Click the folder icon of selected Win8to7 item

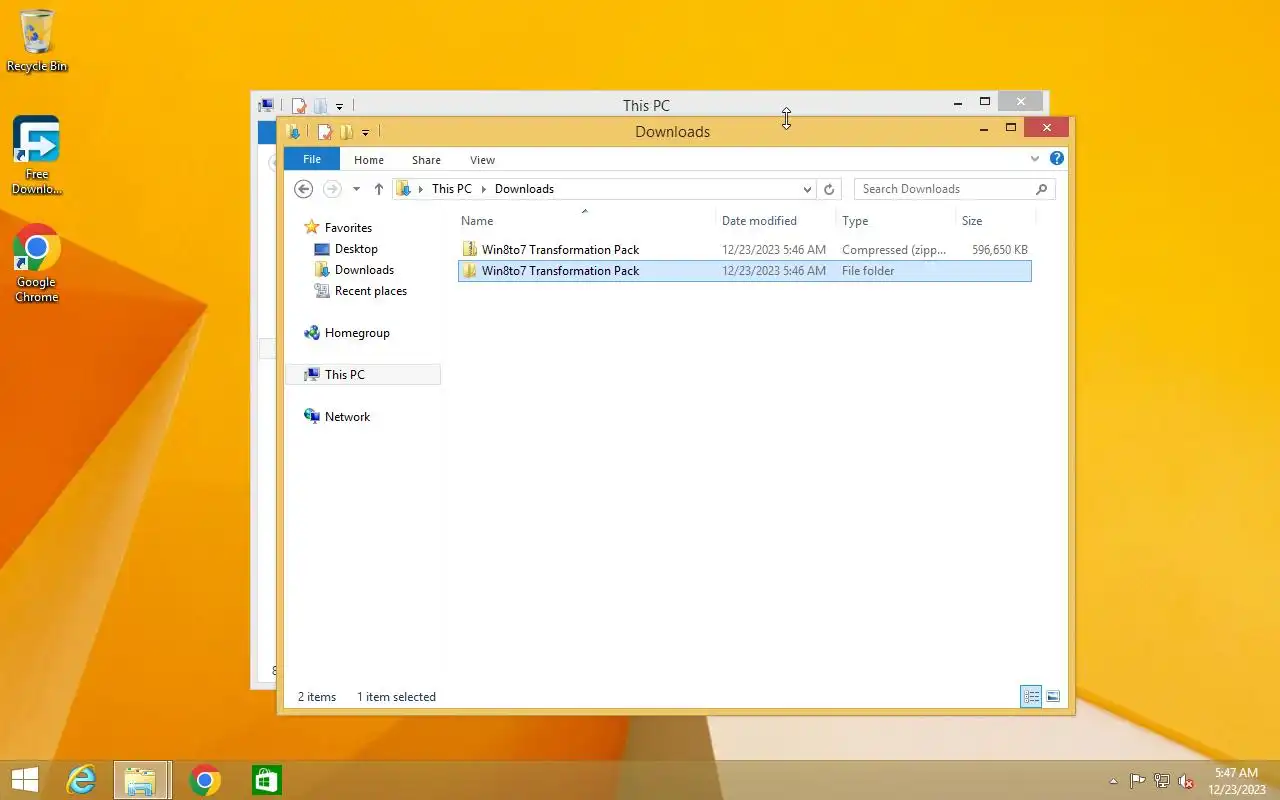point(470,271)
